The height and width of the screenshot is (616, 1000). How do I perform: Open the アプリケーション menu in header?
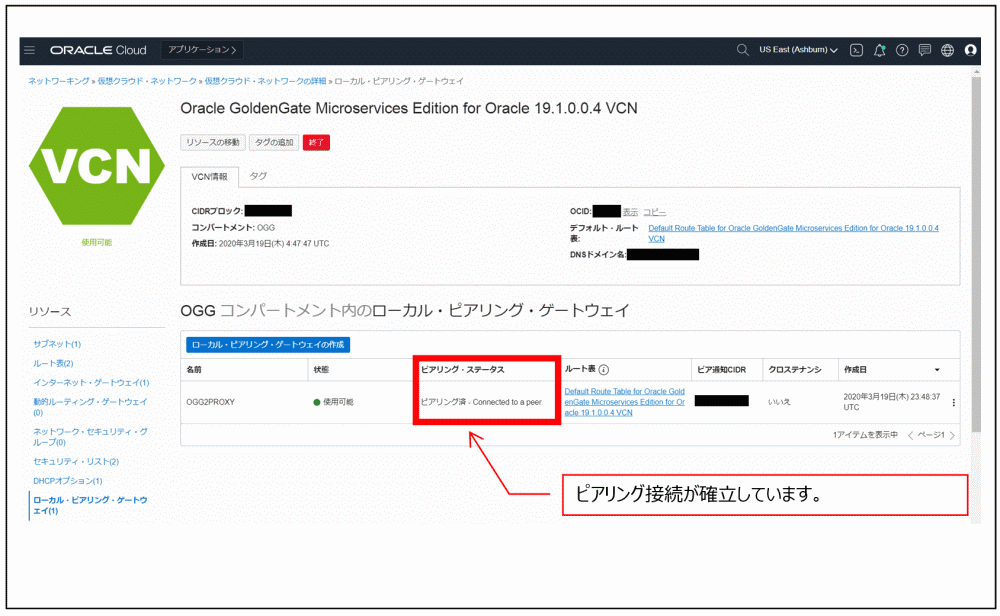tap(202, 50)
